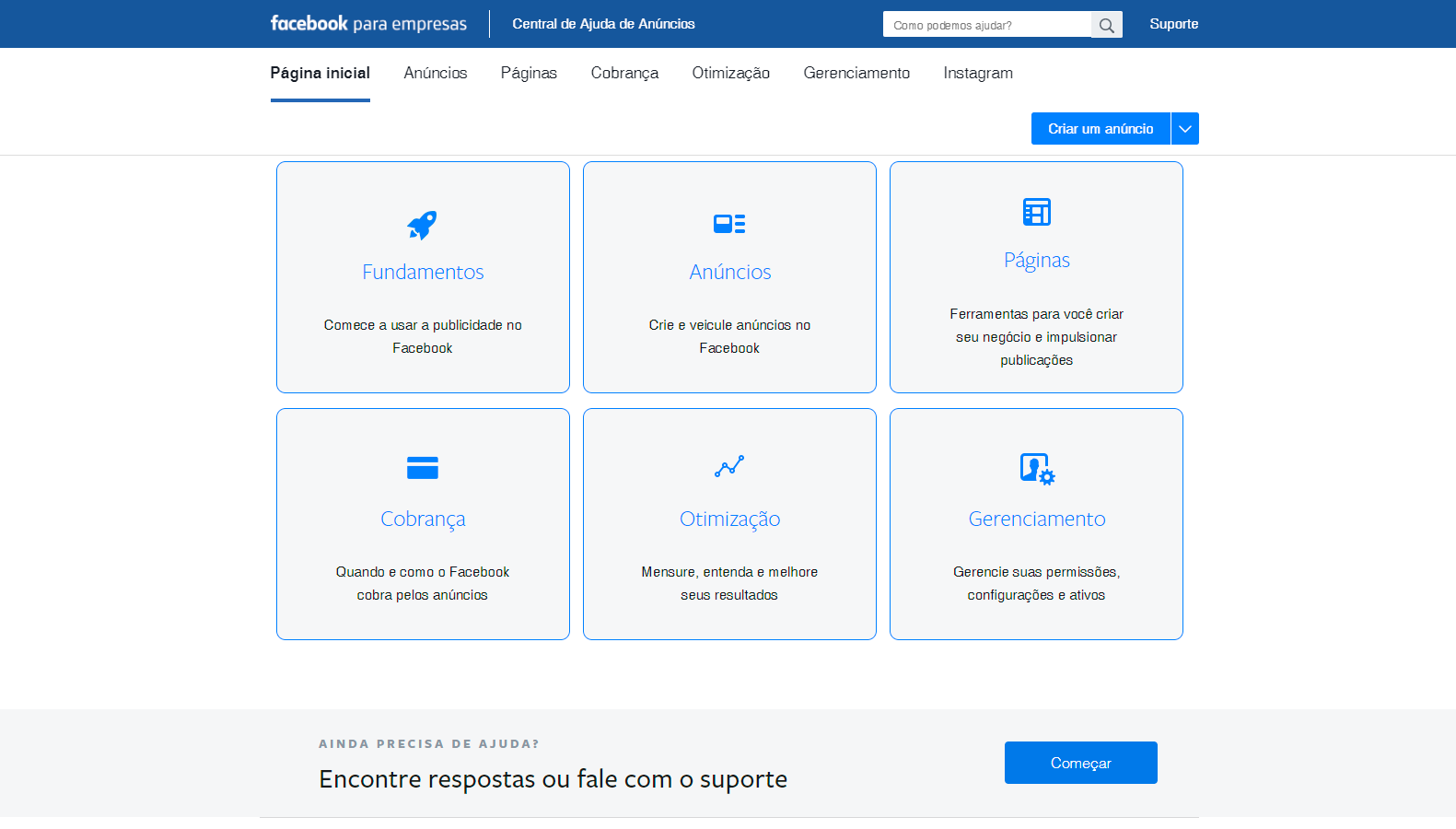Click the Criar um anúncio button

[x=1101, y=129]
